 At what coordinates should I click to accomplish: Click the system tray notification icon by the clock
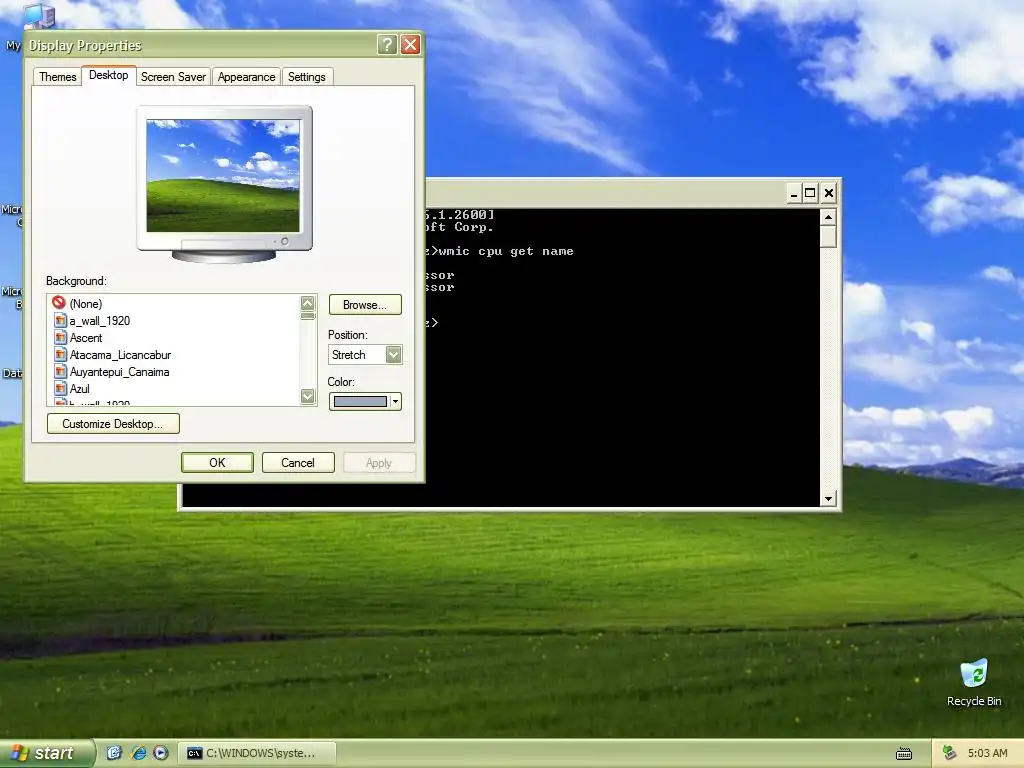tap(950, 753)
